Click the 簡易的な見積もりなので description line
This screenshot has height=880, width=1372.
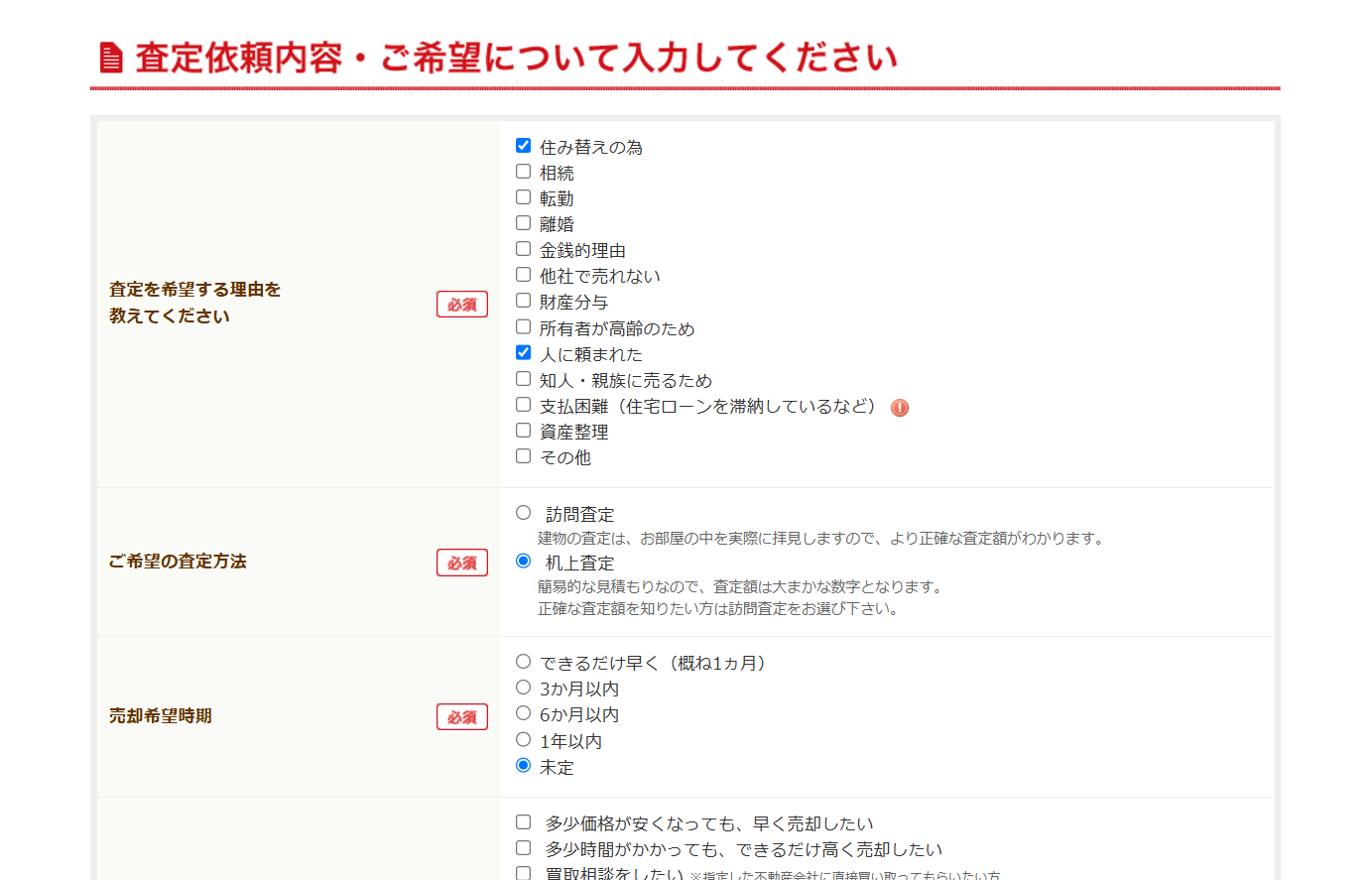tap(742, 587)
